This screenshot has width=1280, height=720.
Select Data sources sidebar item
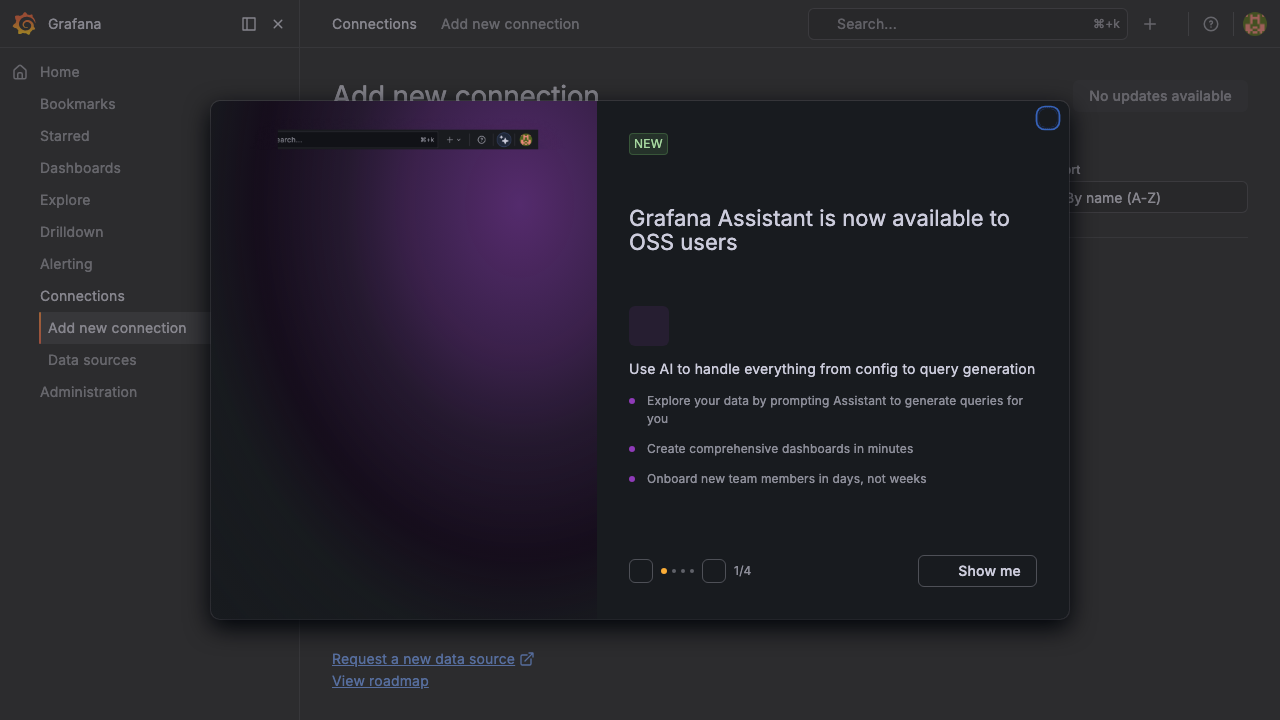point(92,360)
